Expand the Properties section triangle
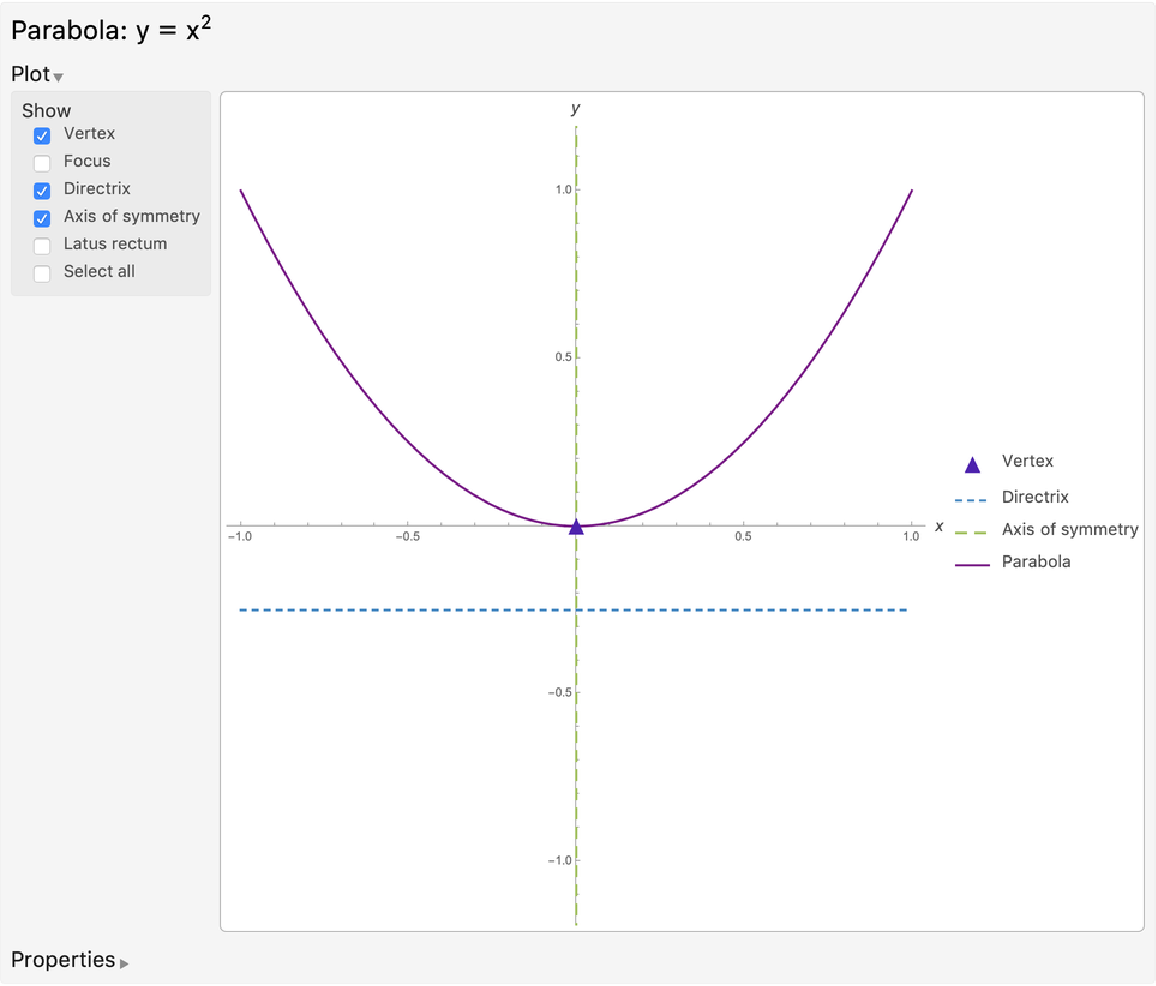This screenshot has width=1156, height=986. click(x=124, y=964)
